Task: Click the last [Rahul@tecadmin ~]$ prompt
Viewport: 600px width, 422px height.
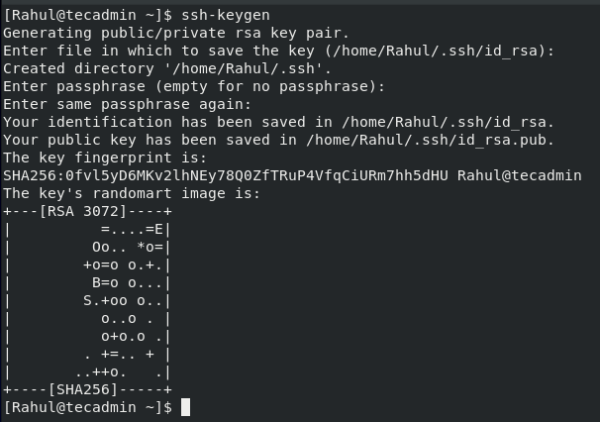Action: click(88, 407)
